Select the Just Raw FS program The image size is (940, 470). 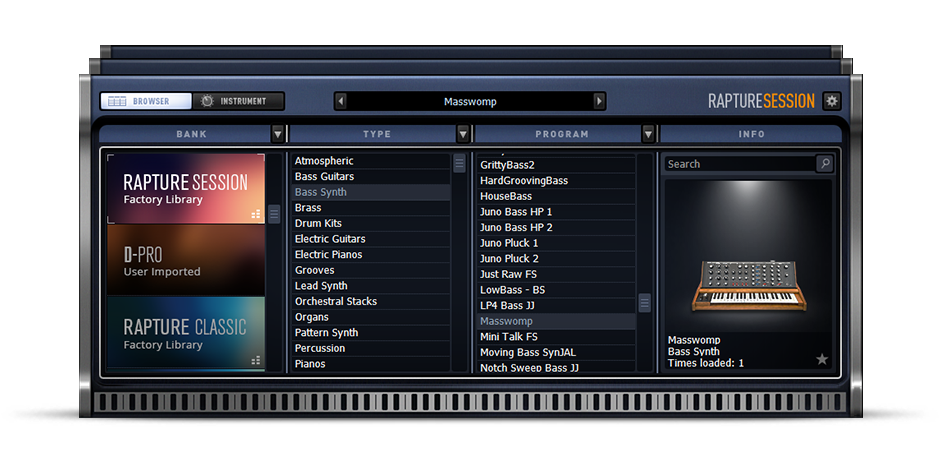tap(556, 274)
